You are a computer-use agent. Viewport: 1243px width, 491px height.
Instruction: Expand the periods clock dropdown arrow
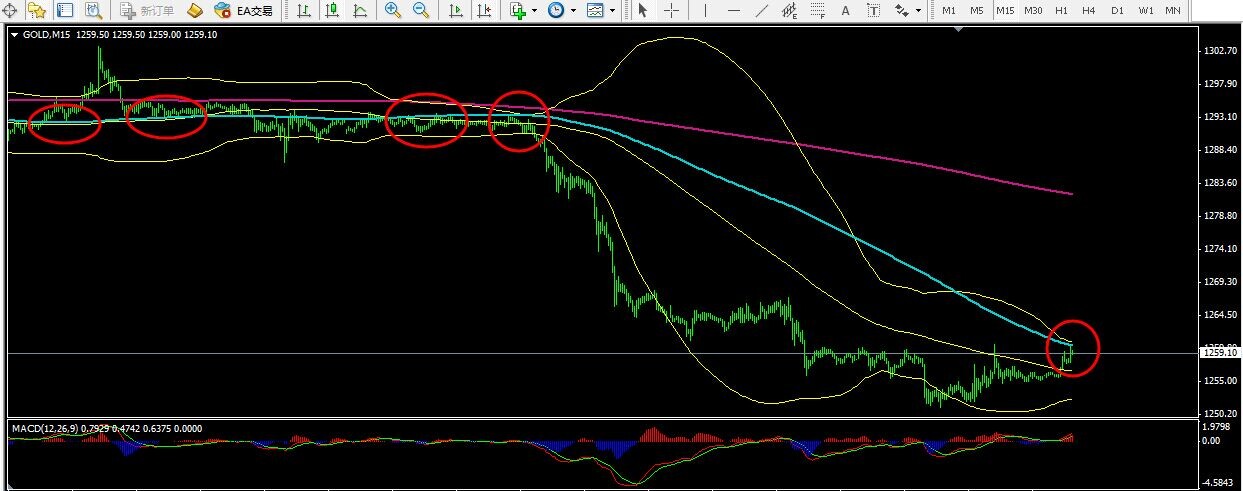click(573, 11)
